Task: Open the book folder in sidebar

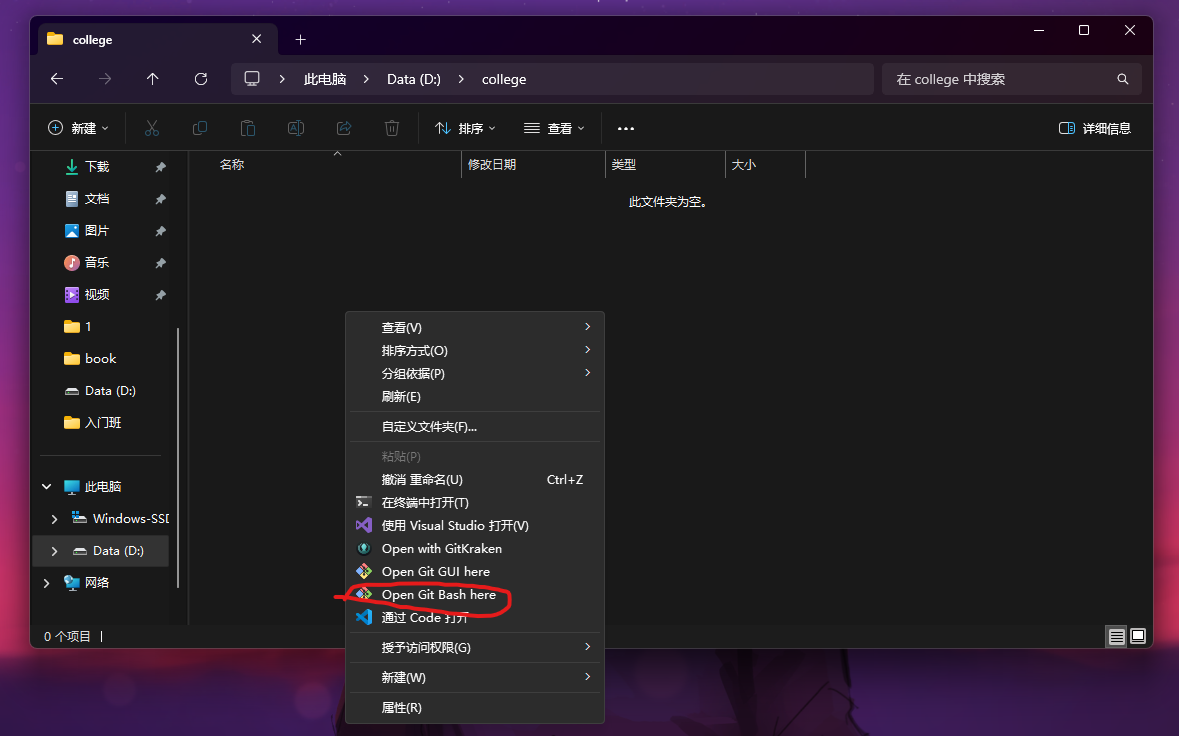Action: coord(100,358)
